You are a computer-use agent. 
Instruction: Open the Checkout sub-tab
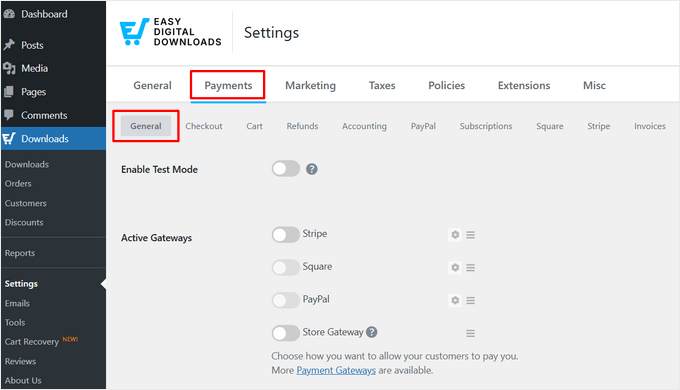(x=204, y=126)
